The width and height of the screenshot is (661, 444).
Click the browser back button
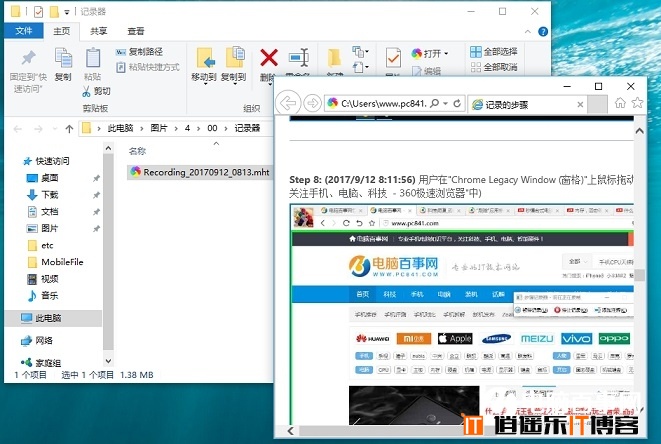288,103
